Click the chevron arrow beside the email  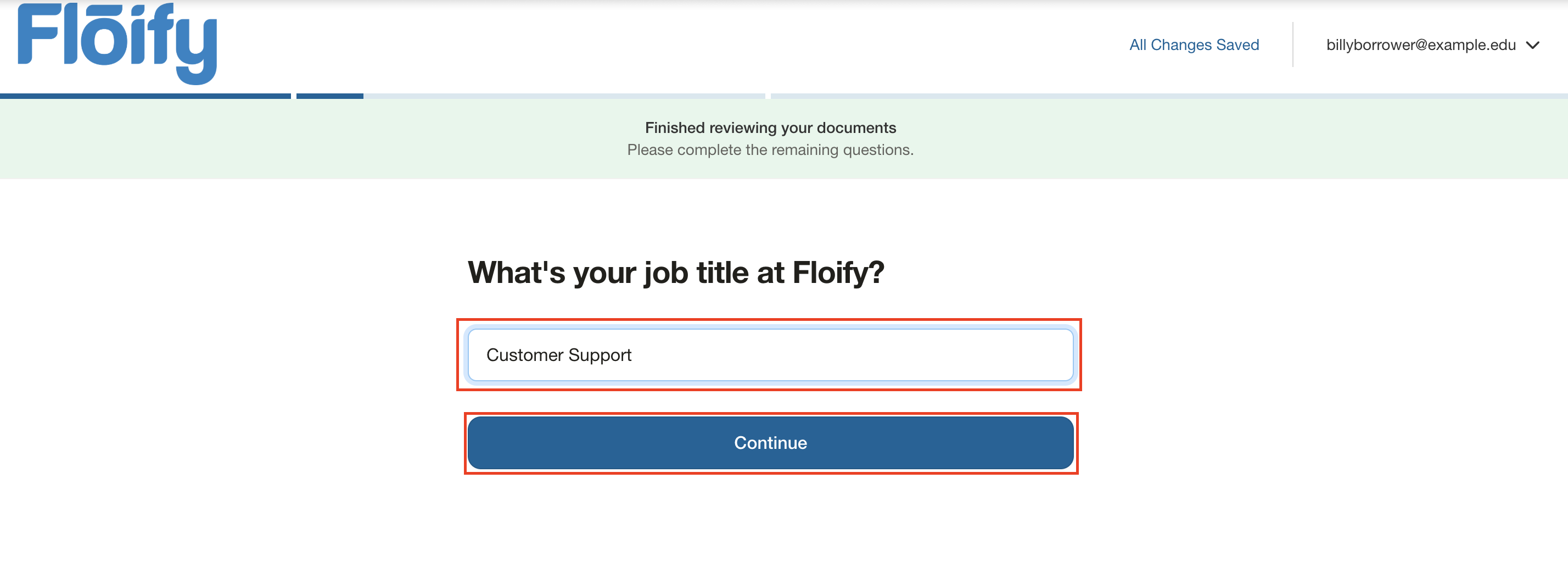click(1532, 45)
